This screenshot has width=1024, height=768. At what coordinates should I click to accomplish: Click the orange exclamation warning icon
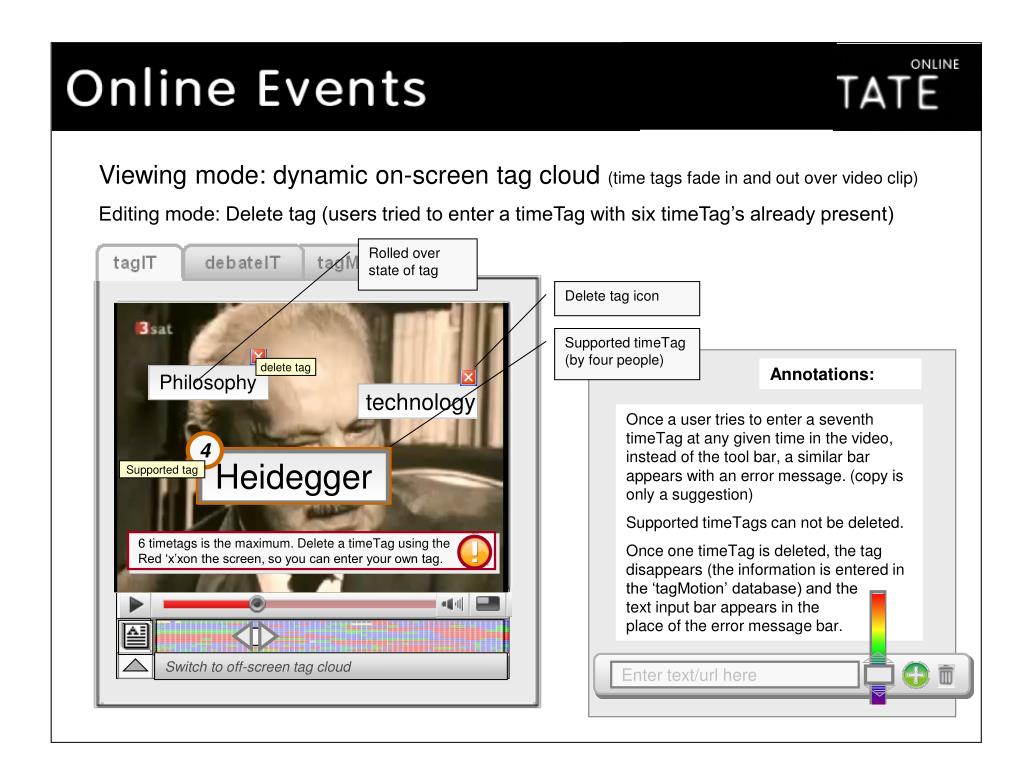click(474, 552)
